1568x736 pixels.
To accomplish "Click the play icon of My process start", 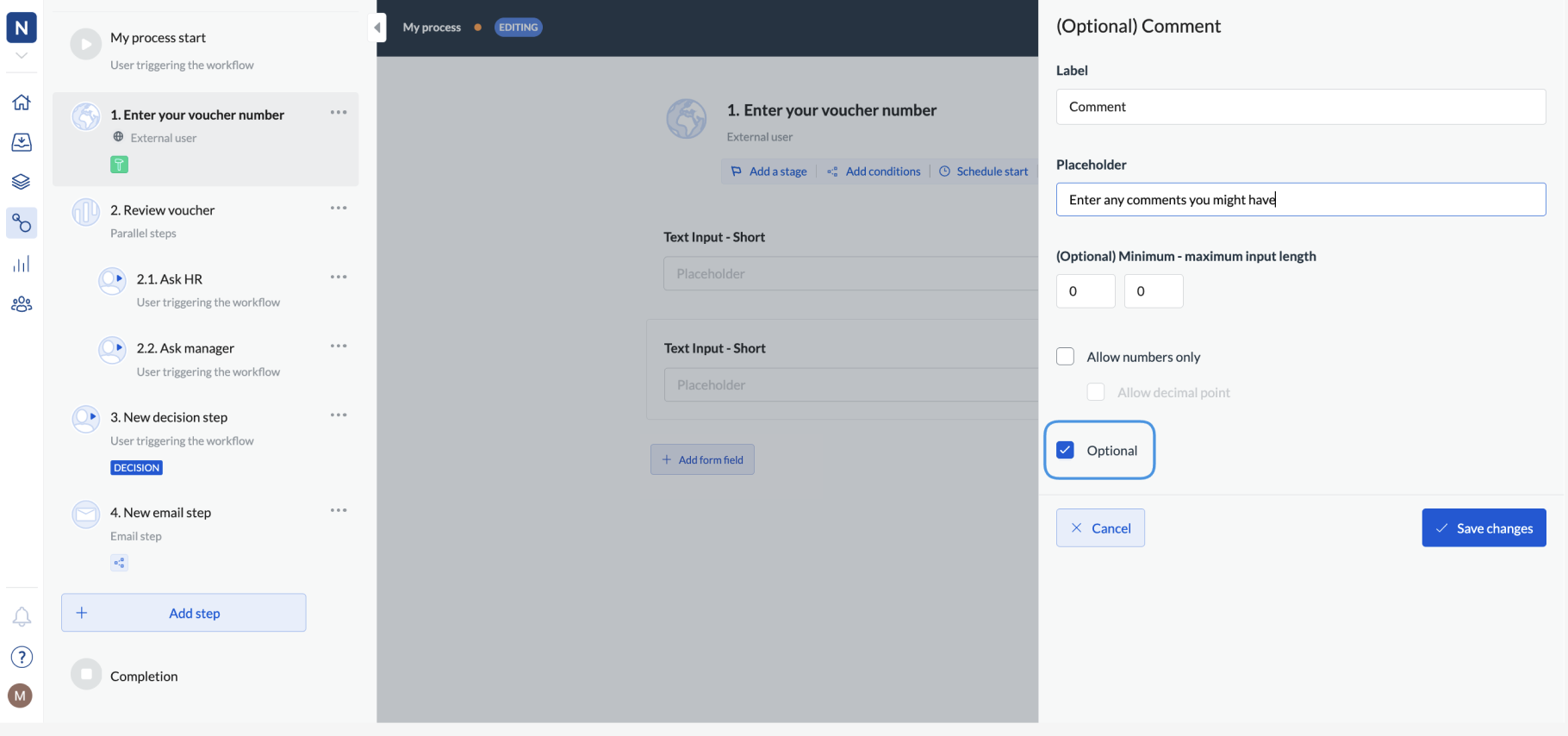I will tap(86, 44).
